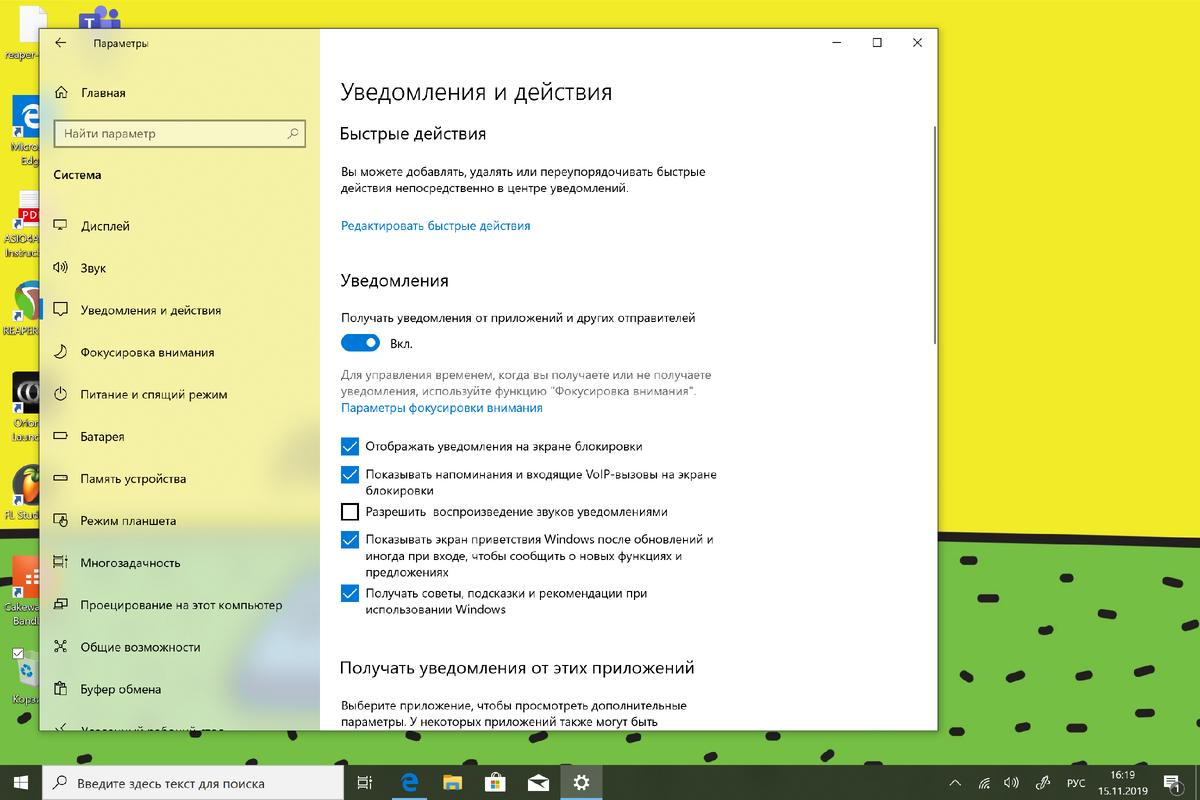Click the Общие возможности icon
This screenshot has height=800, width=1200.
60,647
